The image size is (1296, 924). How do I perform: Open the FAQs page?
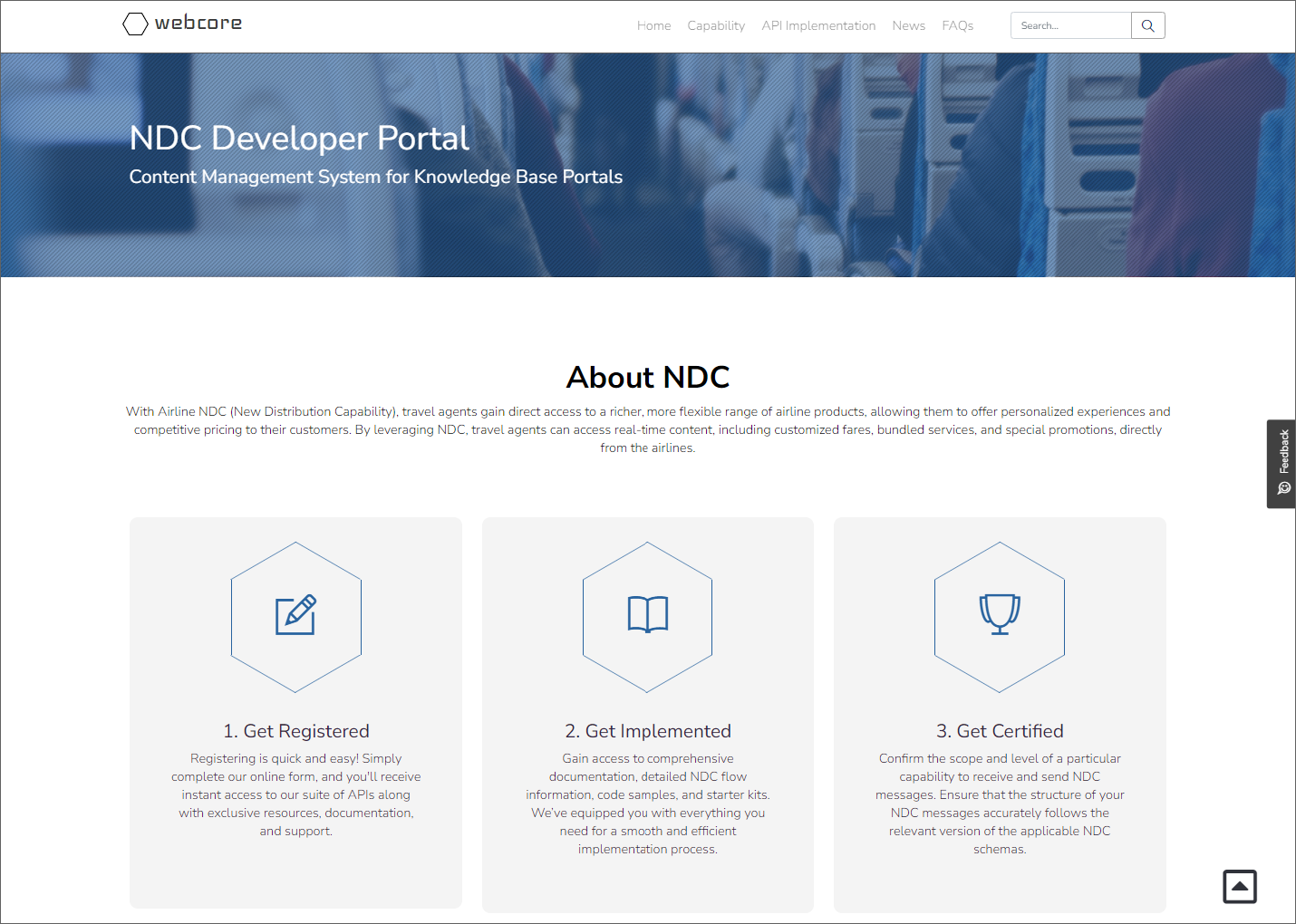pyautogui.click(x=957, y=25)
